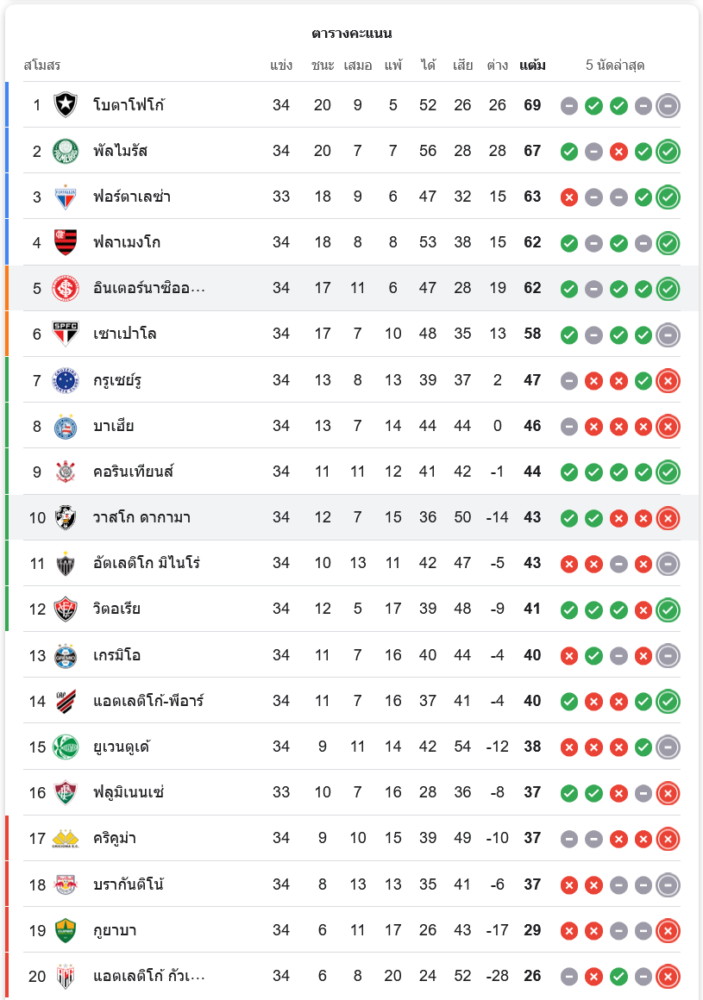Click the Corinthians team logo
This screenshot has width=703, height=1000.
pos(65,471)
